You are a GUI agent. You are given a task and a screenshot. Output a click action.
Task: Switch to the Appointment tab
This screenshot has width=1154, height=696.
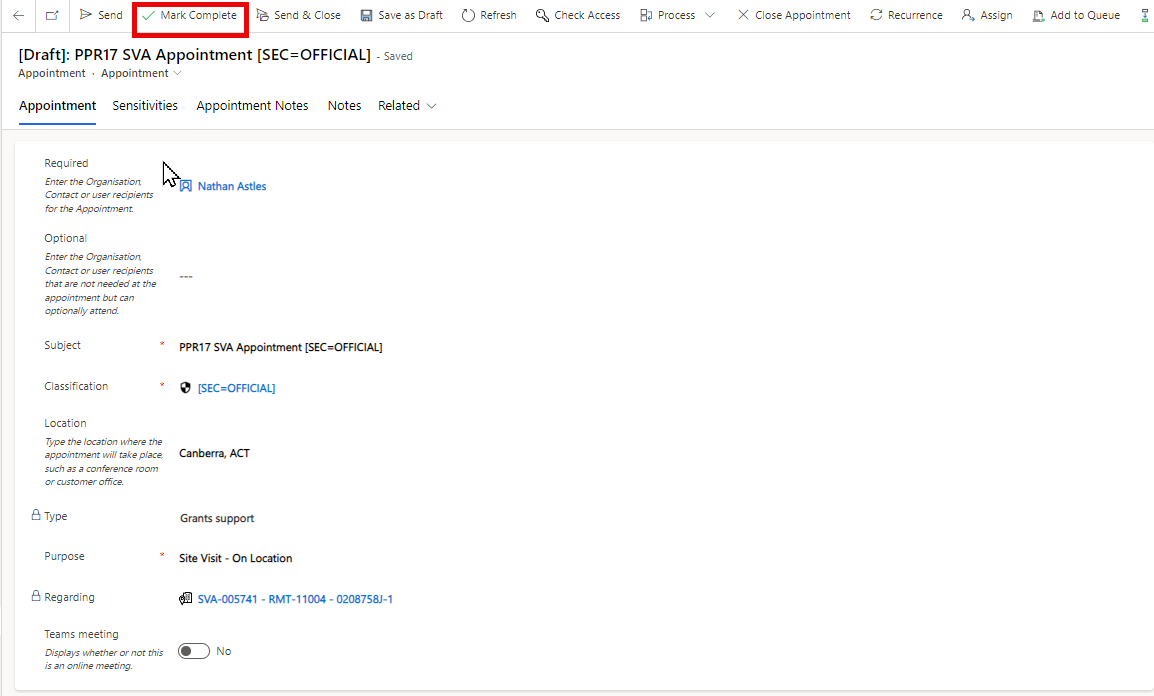(57, 106)
